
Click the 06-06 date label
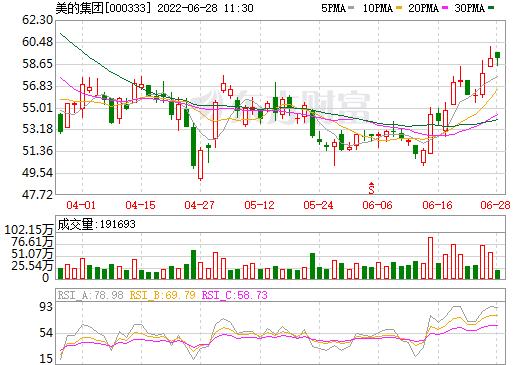pyautogui.click(x=377, y=205)
